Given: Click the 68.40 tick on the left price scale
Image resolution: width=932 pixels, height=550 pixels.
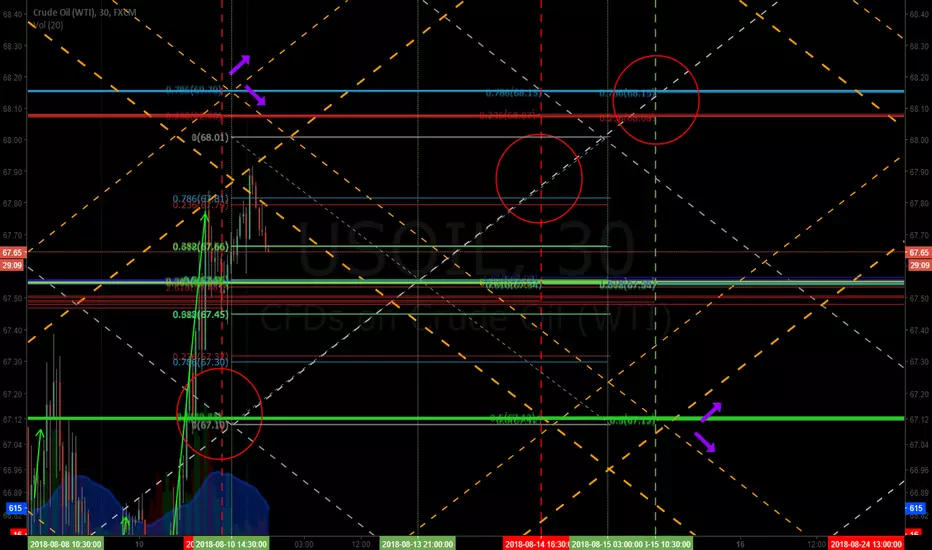Looking at the screenshot, I should tap(12, 14).
